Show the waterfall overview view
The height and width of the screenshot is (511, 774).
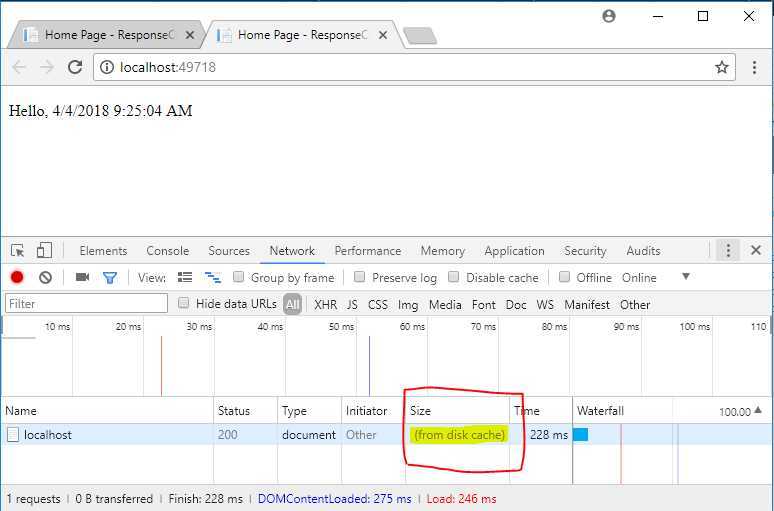pyautogui.click(x=213, y=277)
